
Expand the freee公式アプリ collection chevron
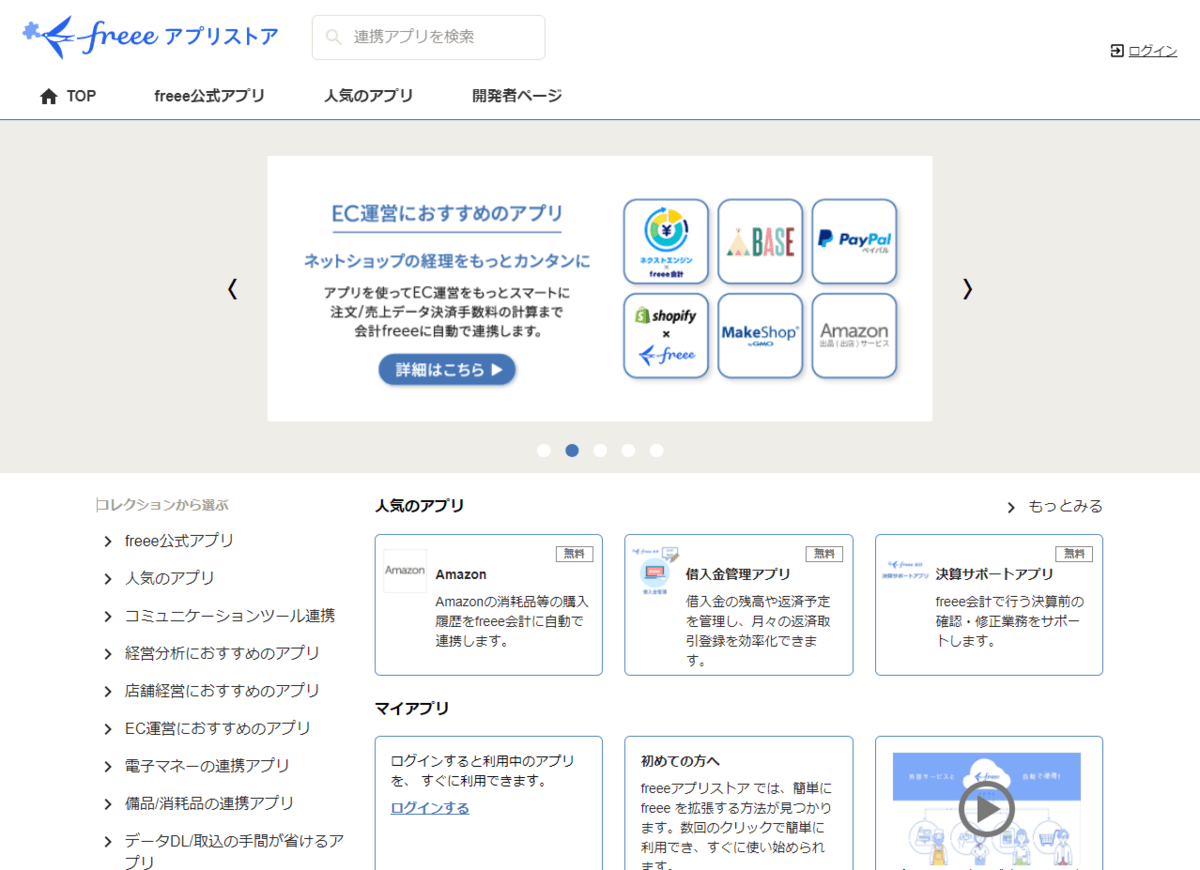point(108,541)
